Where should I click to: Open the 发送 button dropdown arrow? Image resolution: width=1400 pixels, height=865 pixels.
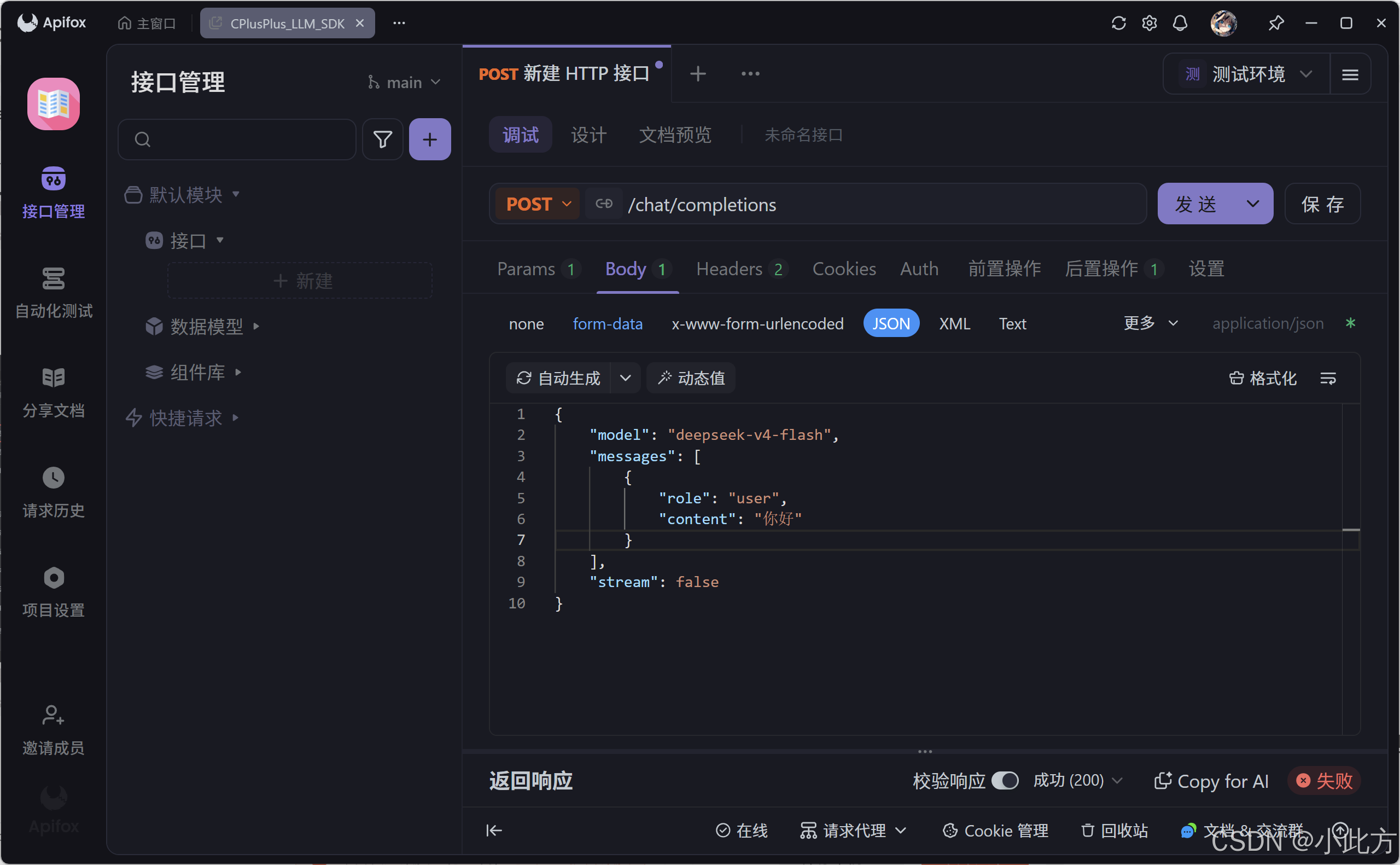(1253, 204)
